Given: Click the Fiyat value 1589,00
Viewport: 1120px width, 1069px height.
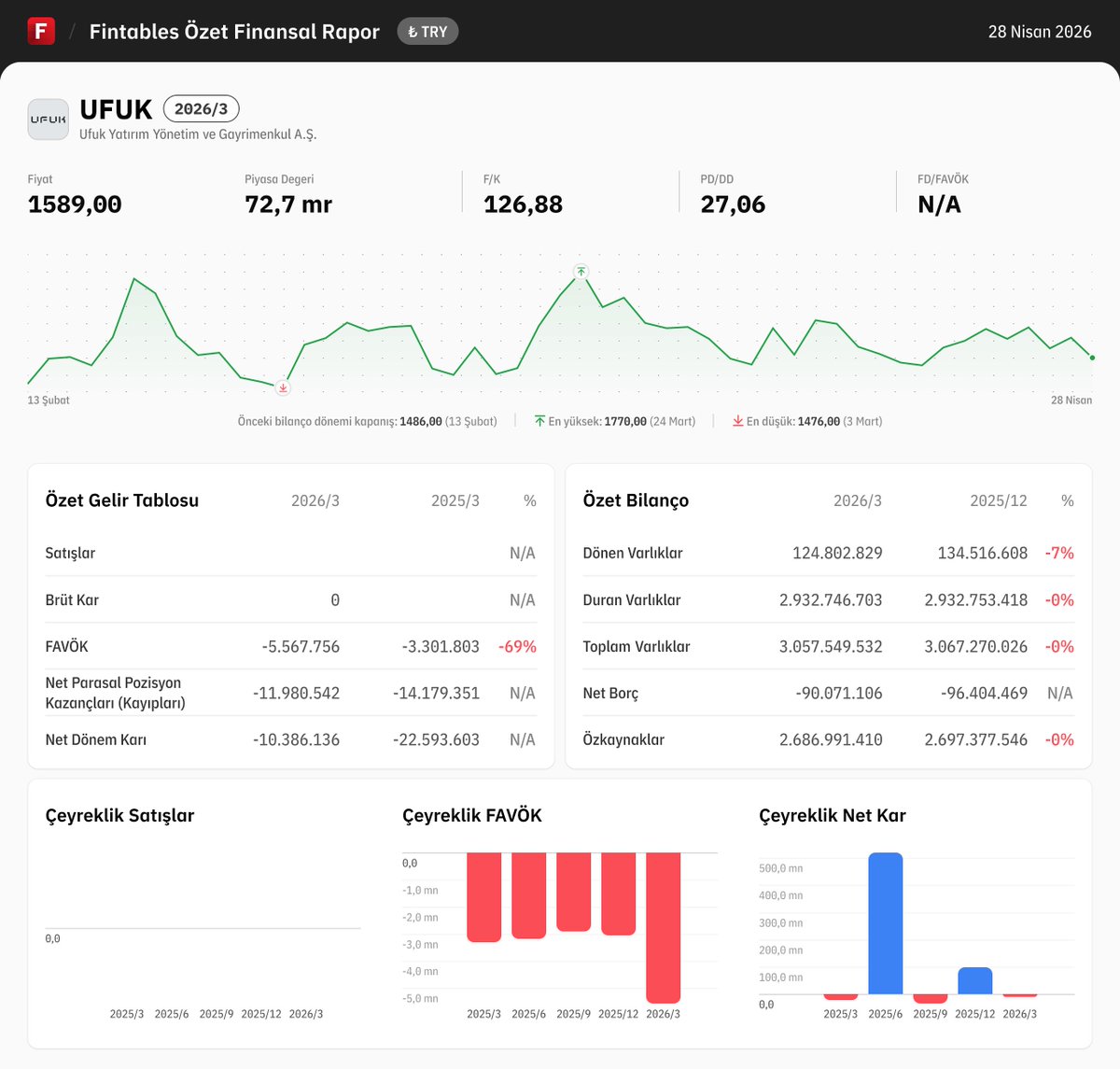Looking at the screenshot, I should (75, 204).
